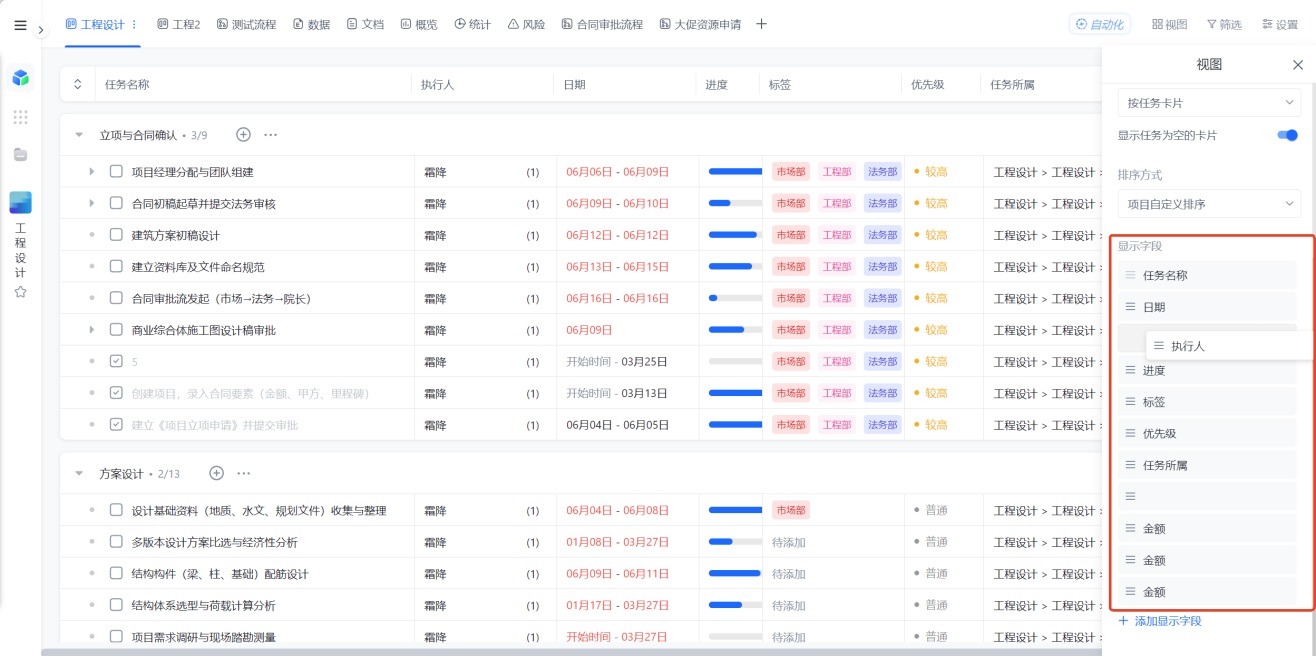Click the horizontal scrollbar at bottom

(570, 652)
